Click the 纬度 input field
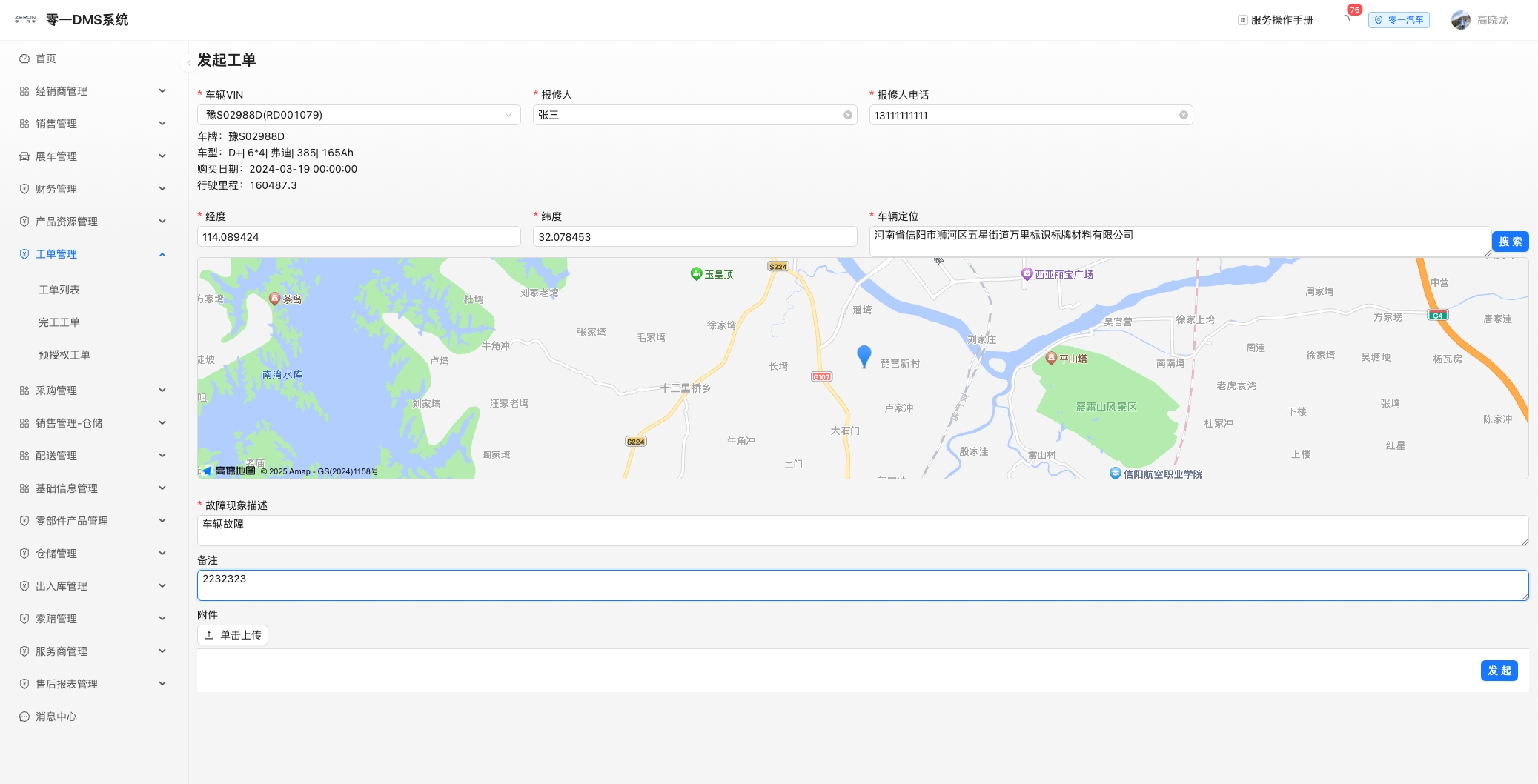 [x=695, y=237]
